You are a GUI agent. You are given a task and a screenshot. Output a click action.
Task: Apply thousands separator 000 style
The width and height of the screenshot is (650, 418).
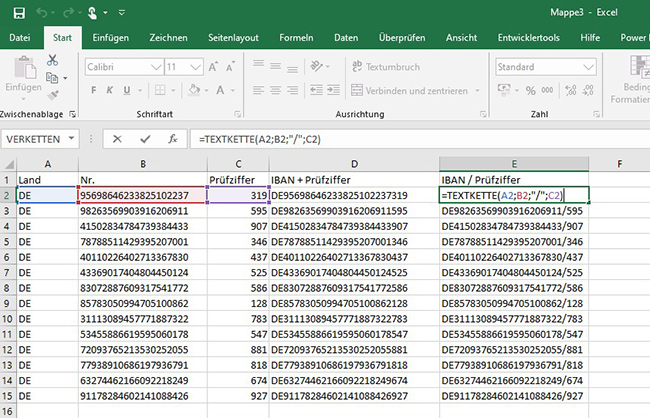[547, 90]
